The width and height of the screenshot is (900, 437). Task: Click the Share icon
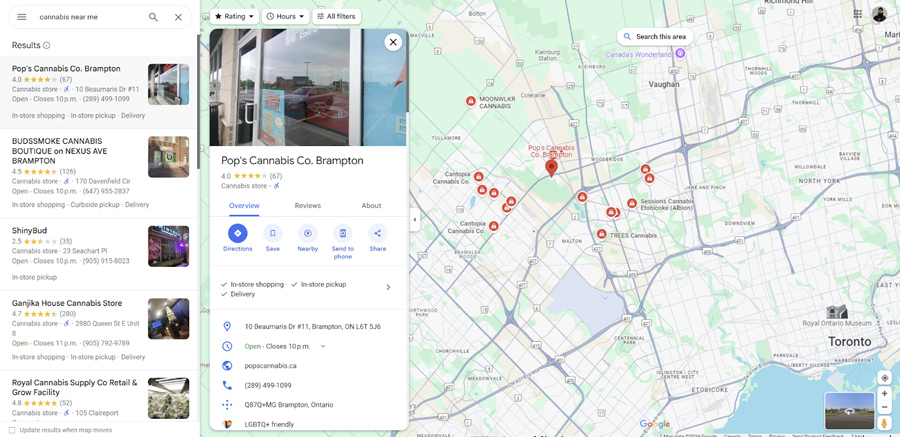(378, 233)
